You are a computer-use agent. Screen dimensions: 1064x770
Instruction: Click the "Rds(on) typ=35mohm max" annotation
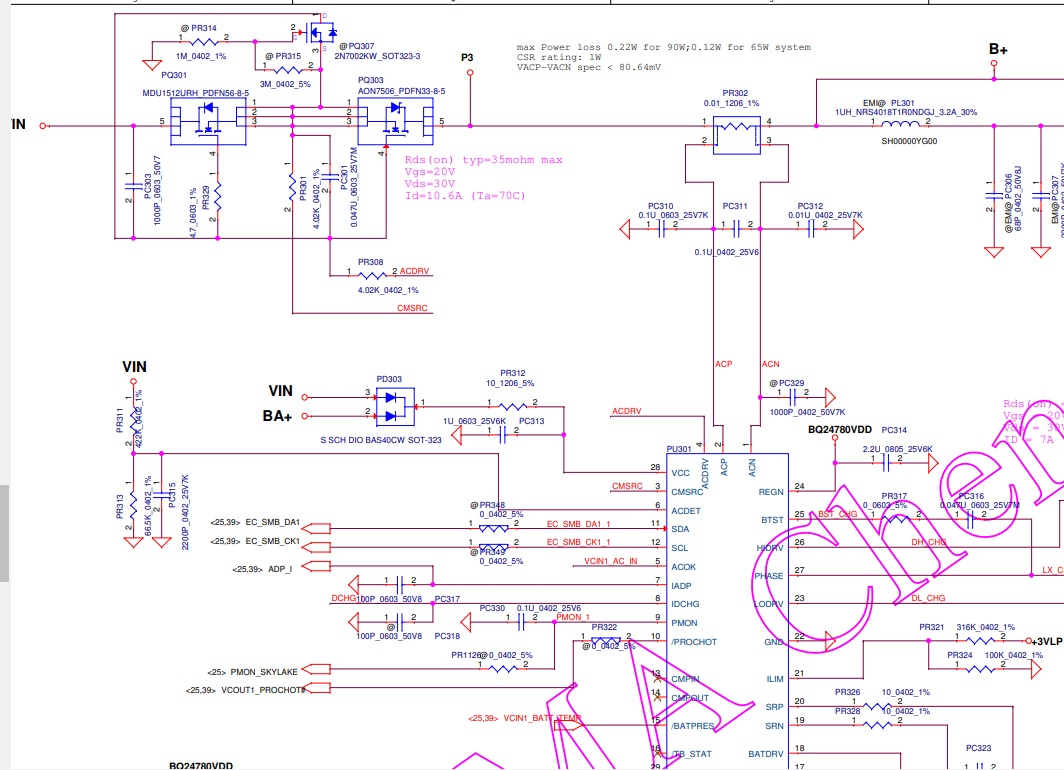tap(484, 160)
